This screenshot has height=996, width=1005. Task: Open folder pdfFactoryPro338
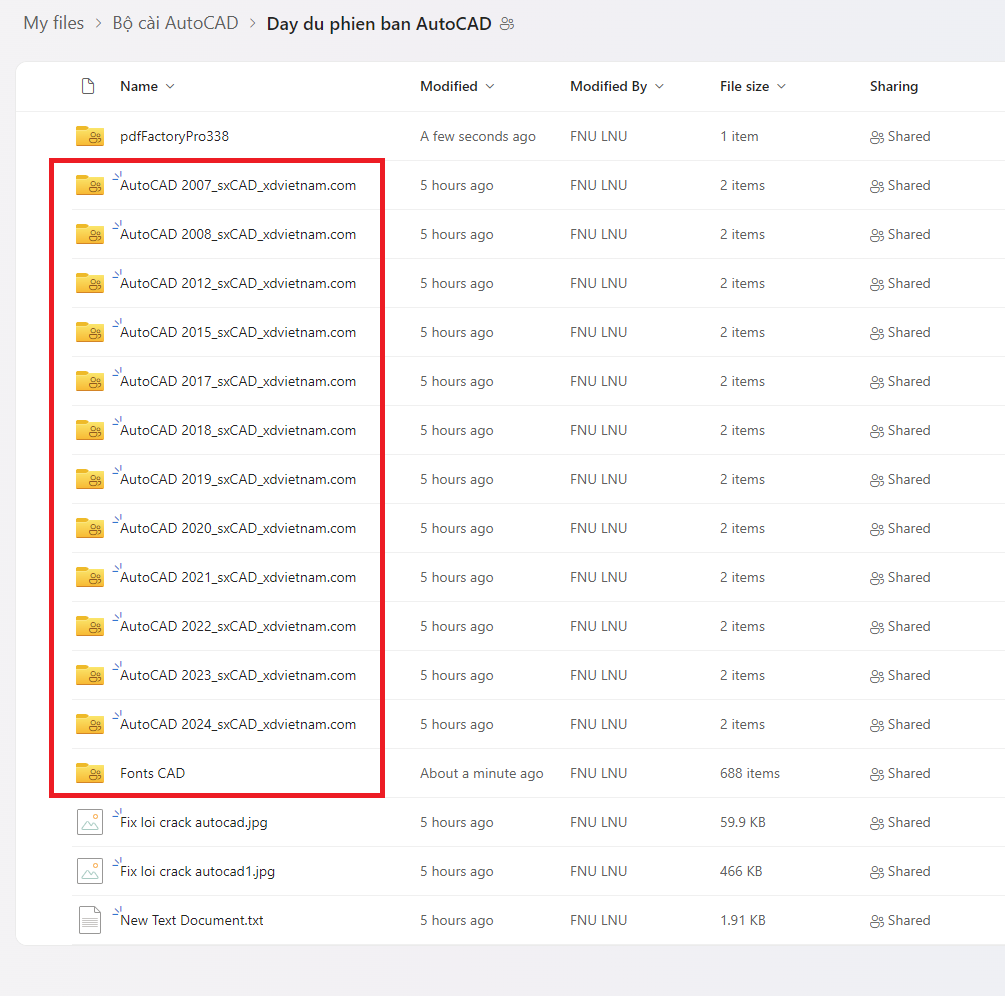tap(174, 137)
